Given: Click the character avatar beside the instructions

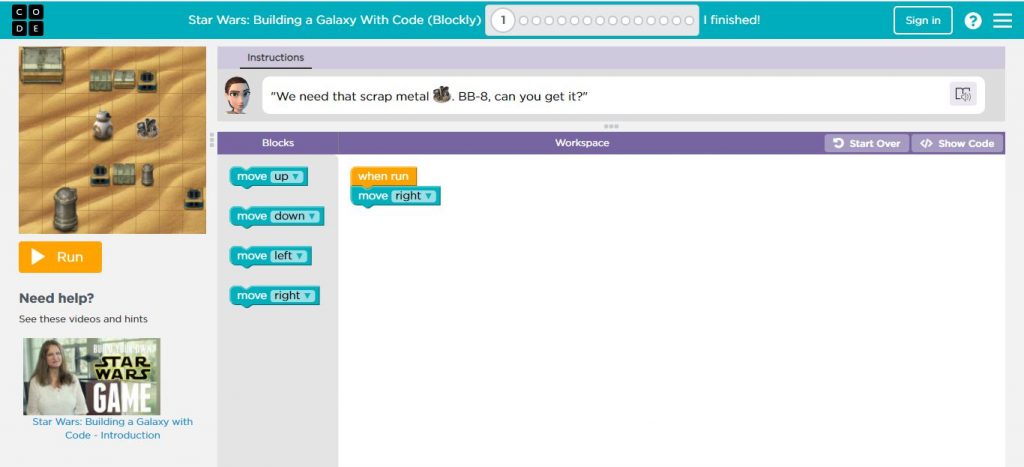Looking at the screenshot, I should pos(237,95).
